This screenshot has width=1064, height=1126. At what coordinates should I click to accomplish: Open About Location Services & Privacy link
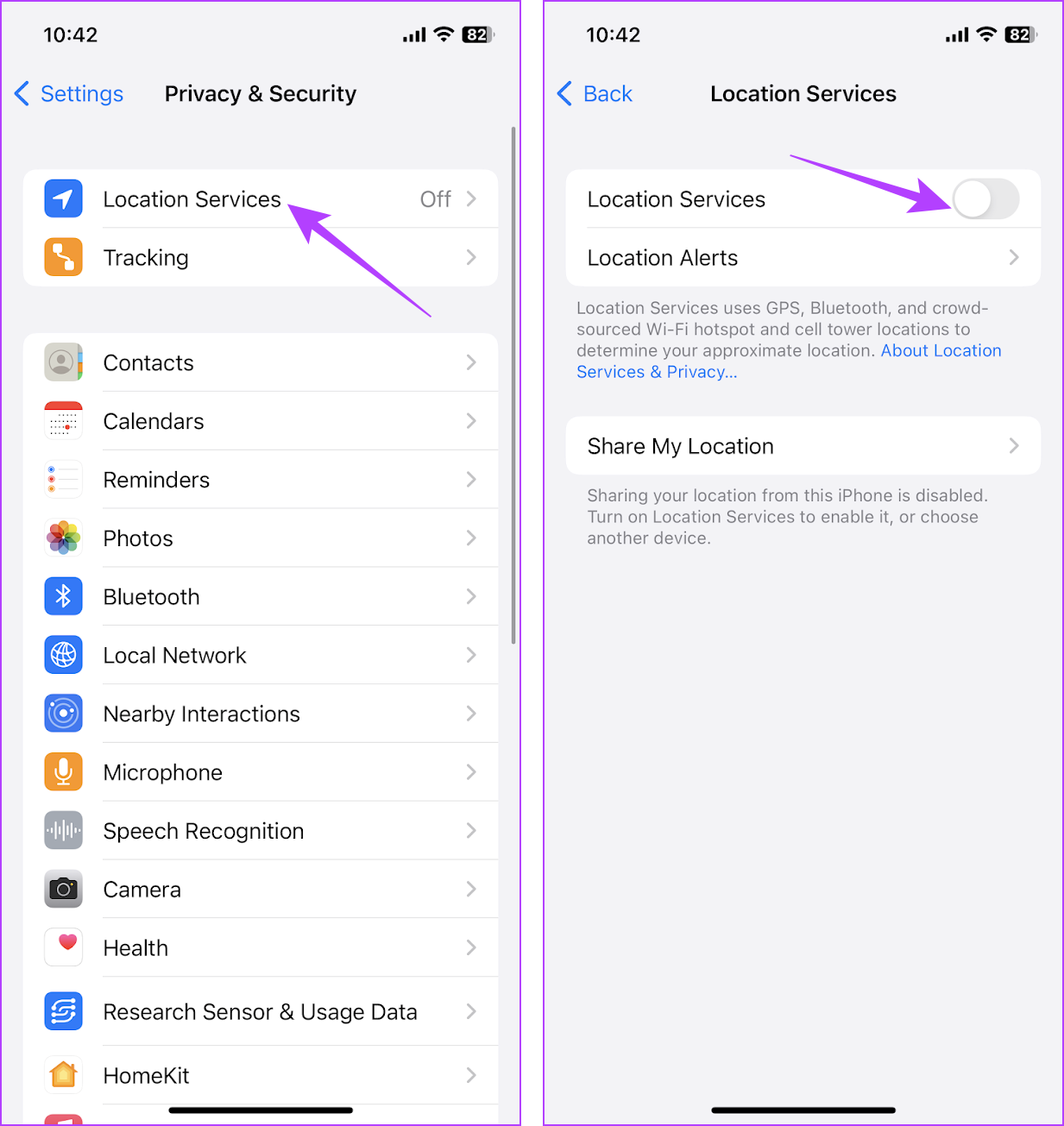pos(789,362)
